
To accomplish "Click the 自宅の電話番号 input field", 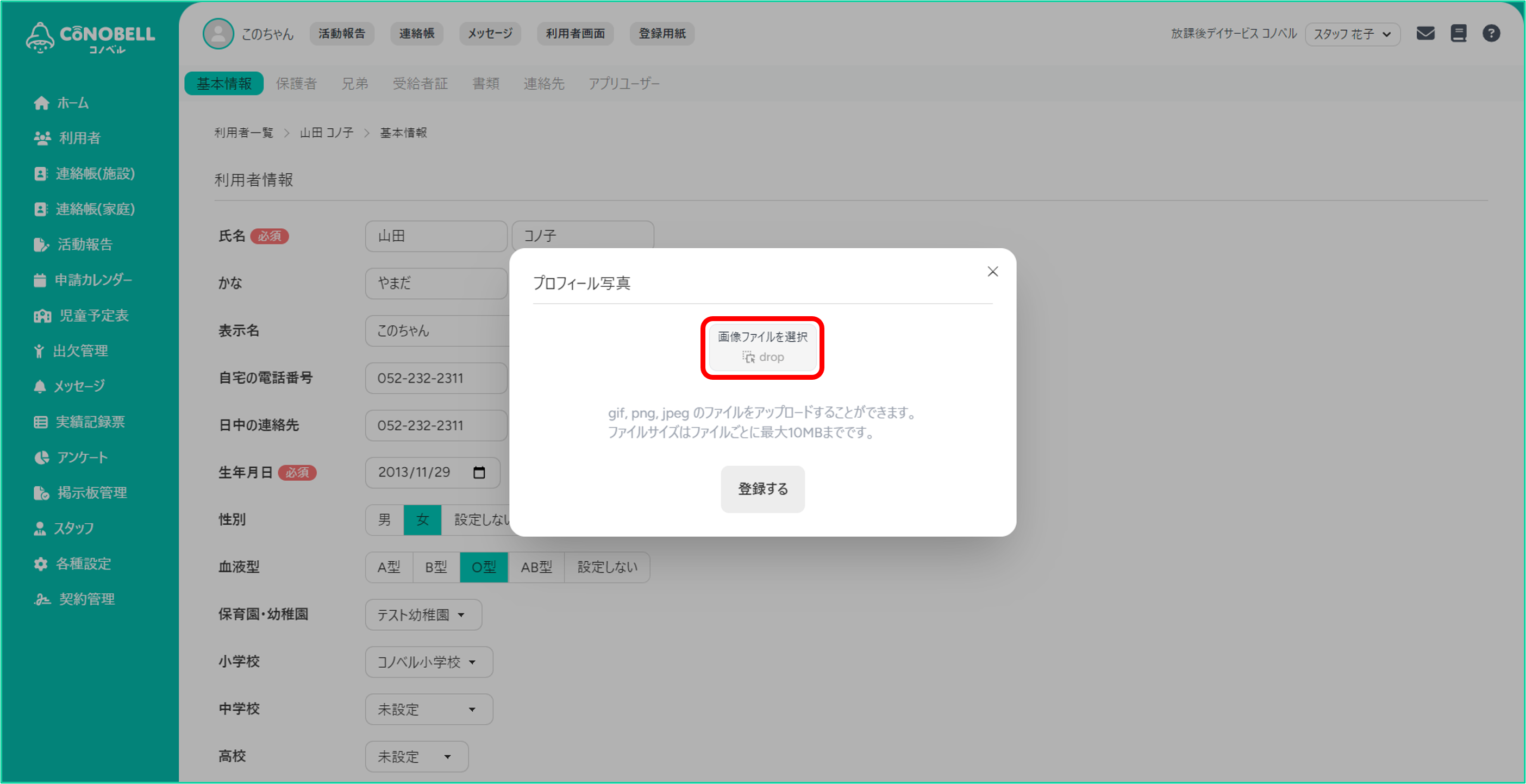I will [x=436, y=378].
